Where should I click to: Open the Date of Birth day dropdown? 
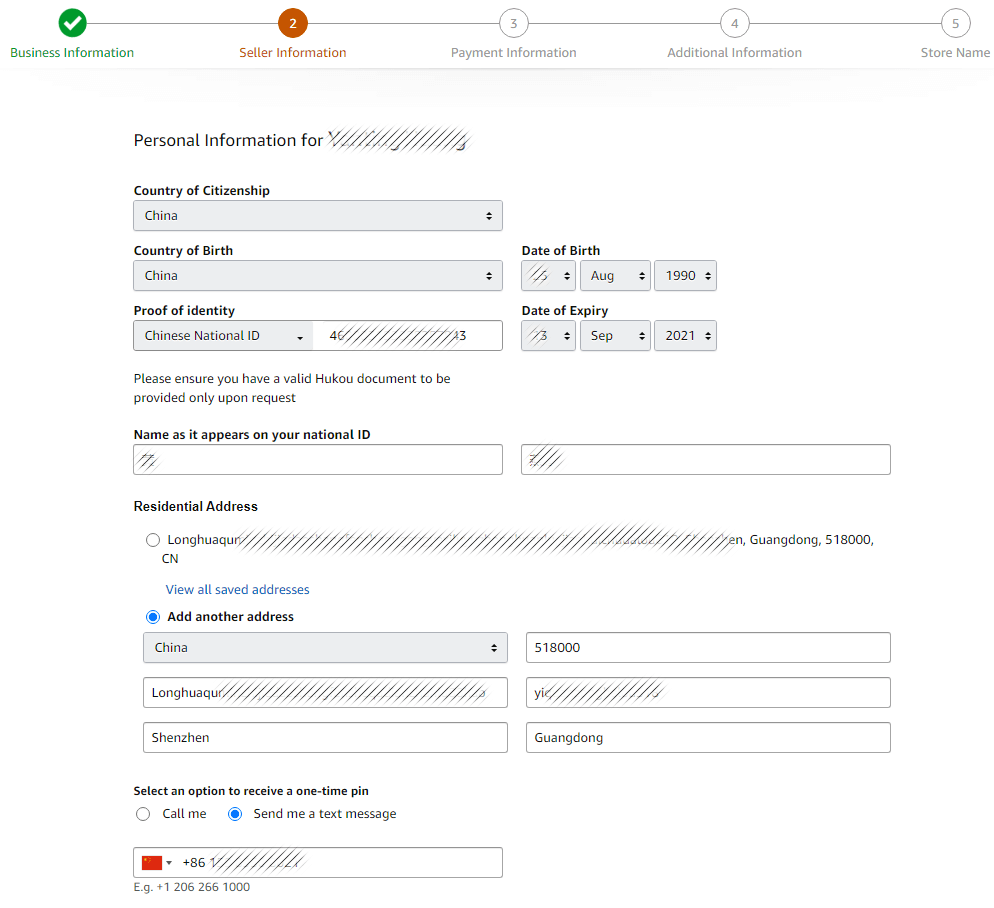[x=548, y=276]
